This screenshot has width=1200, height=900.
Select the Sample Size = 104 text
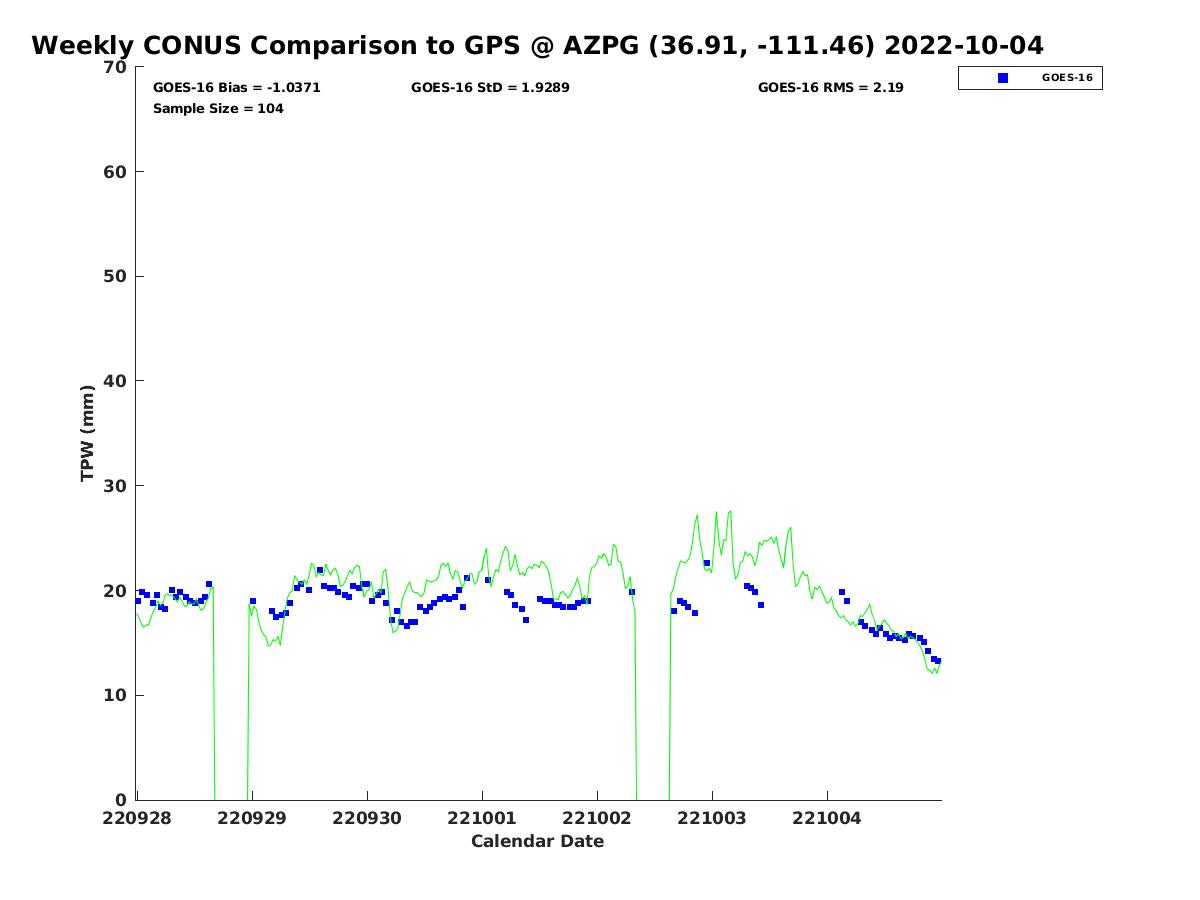click(x=218, y=108)
